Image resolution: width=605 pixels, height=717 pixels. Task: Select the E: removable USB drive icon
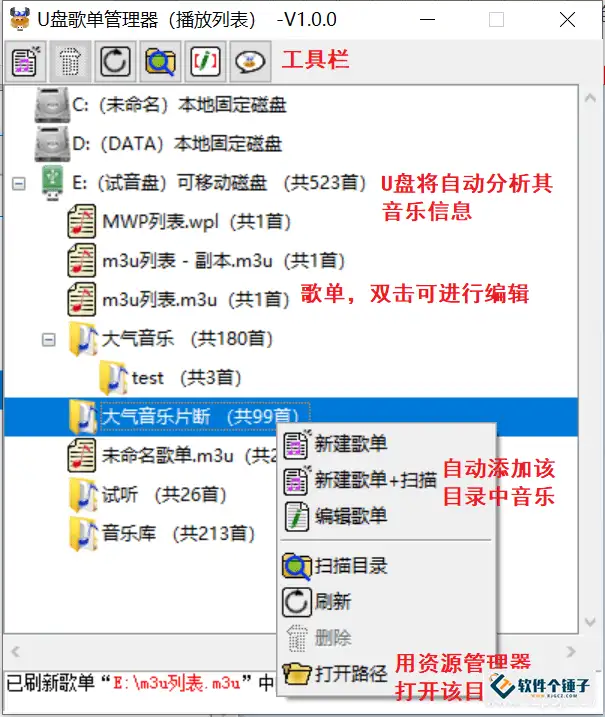click(x=52, y=183)
